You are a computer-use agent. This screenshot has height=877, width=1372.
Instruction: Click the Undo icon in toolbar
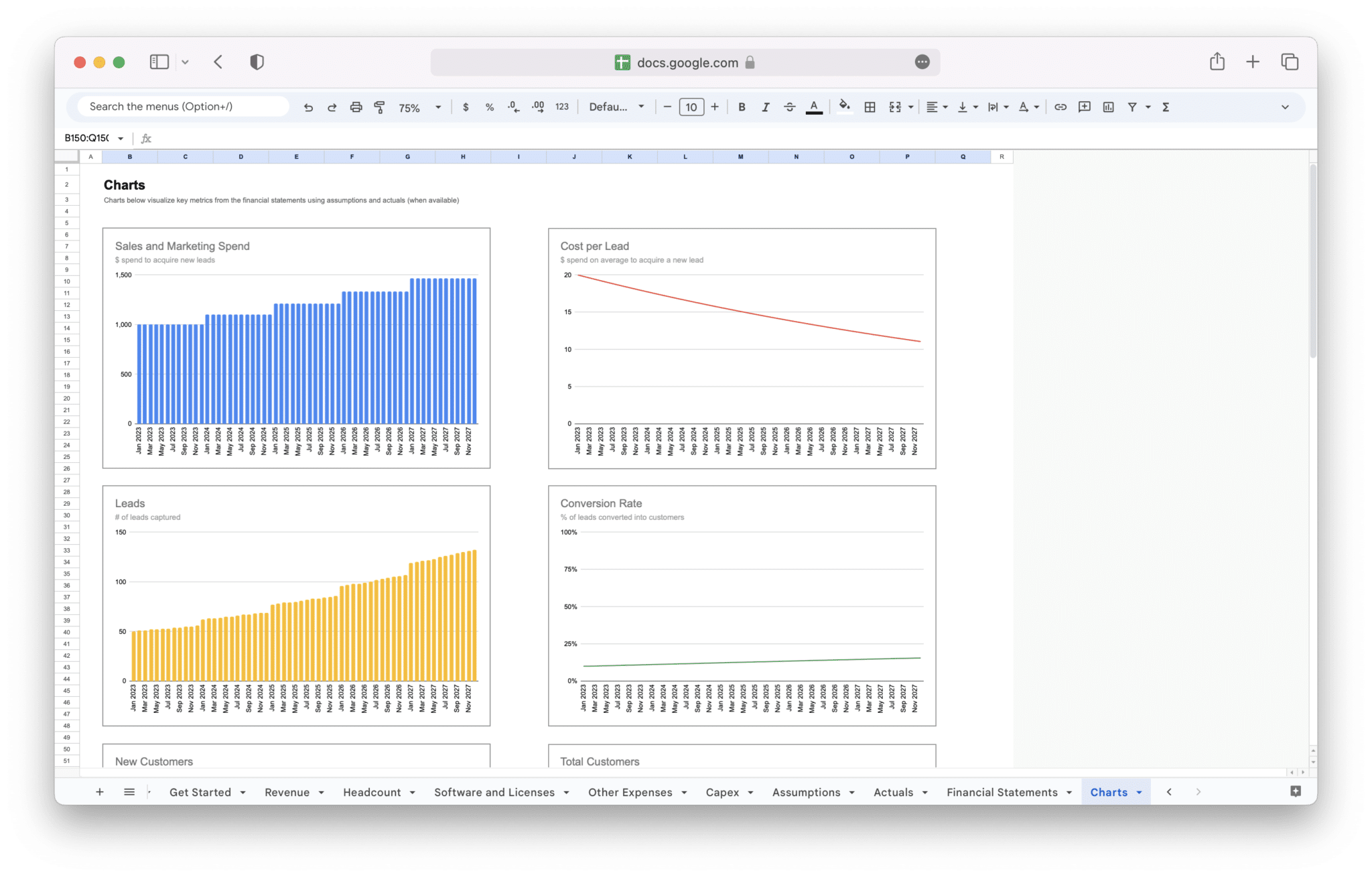[x=308, y=107]
